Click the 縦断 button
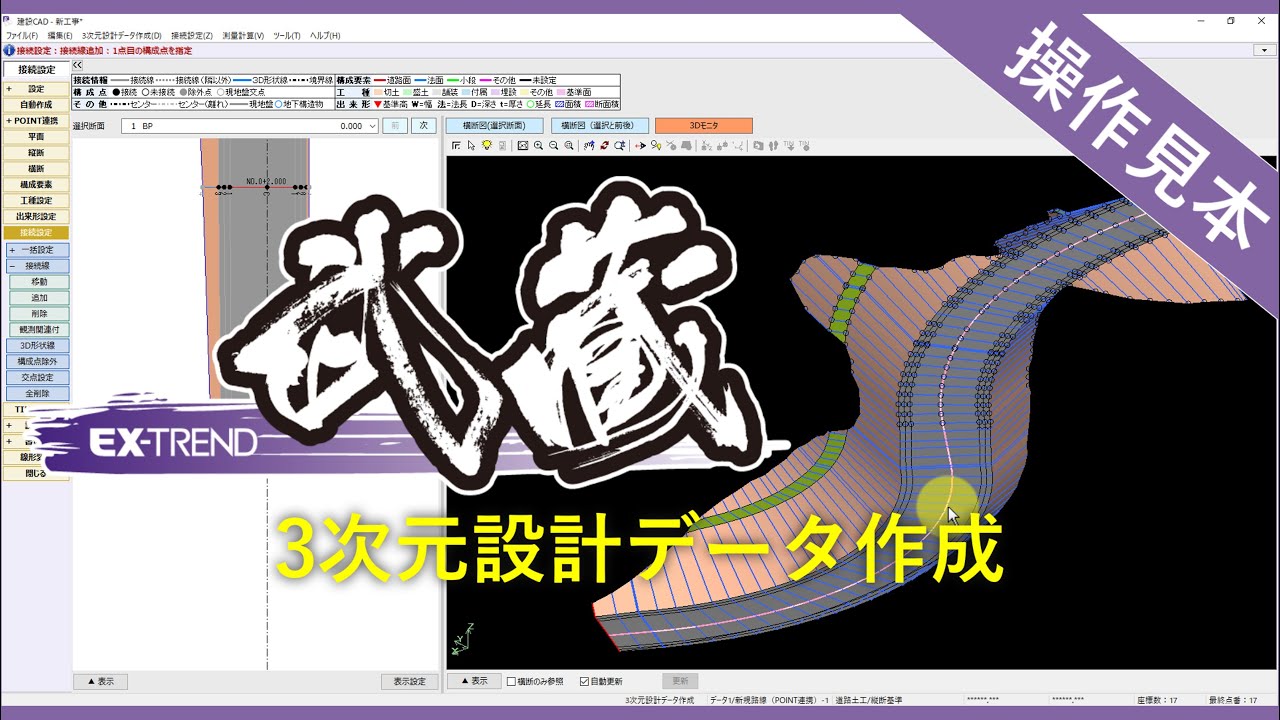Image resolution: width=1280 pixels, height=720 pixels. coord(36,153)
